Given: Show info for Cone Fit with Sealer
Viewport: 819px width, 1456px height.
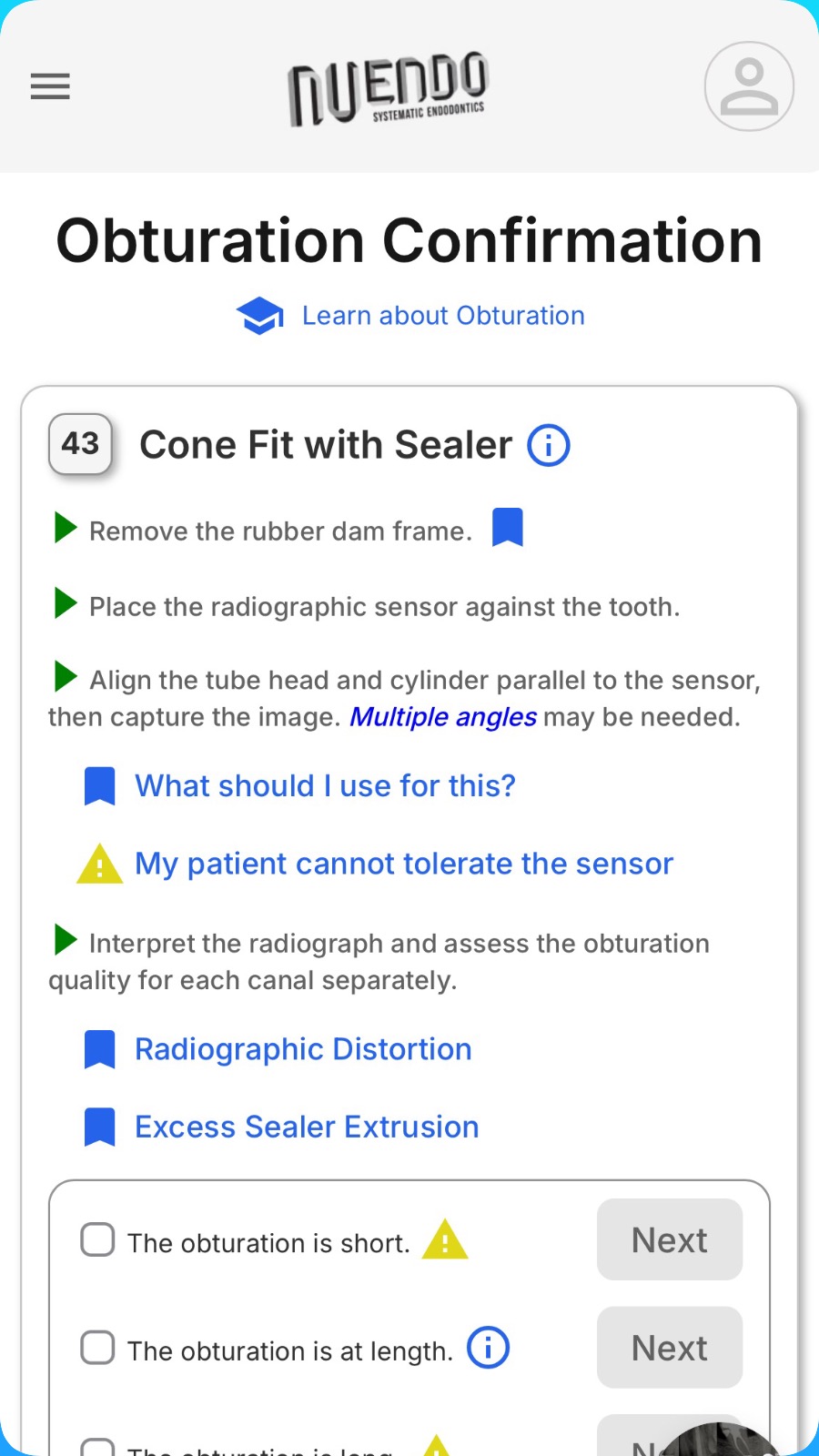Looking at the screenshot, I should [x=549, y=445].
